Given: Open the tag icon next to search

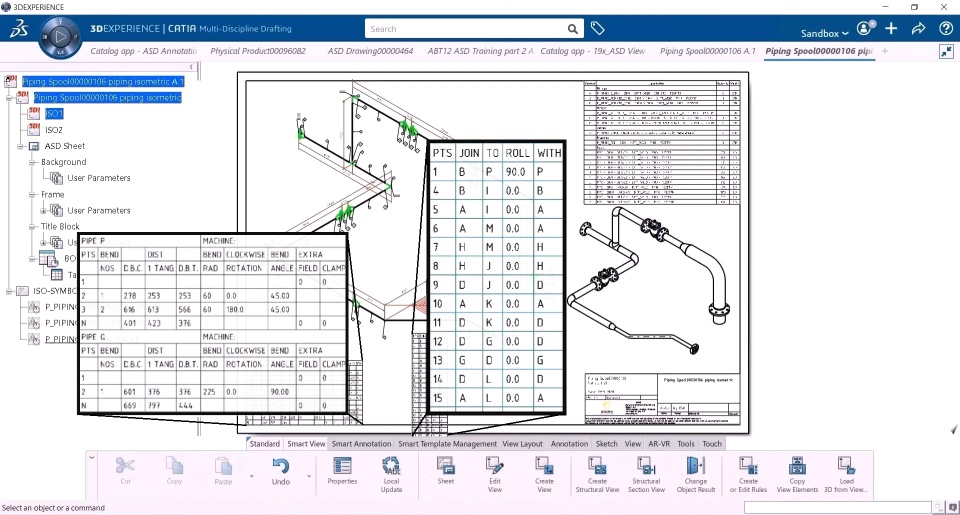Looking at the screenshot, I should point(598,28).
